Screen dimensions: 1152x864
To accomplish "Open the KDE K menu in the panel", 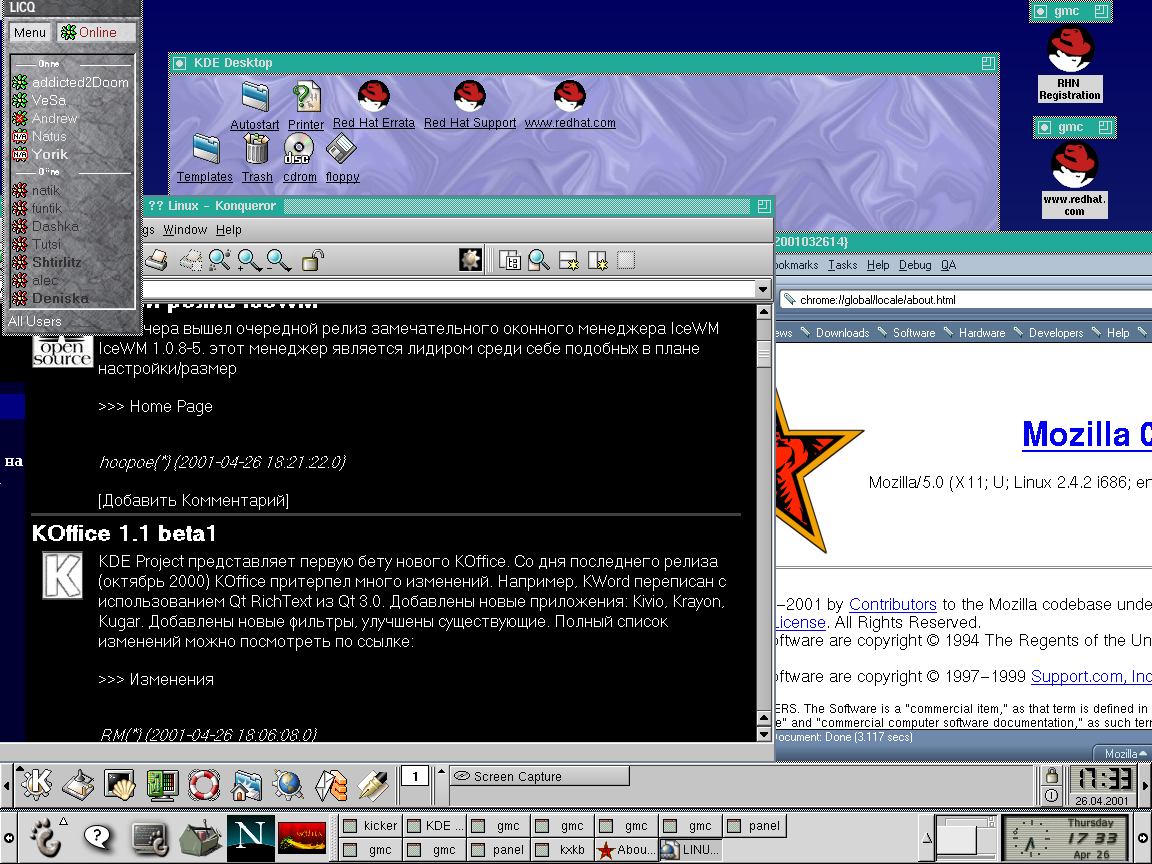I will (36, 783).
